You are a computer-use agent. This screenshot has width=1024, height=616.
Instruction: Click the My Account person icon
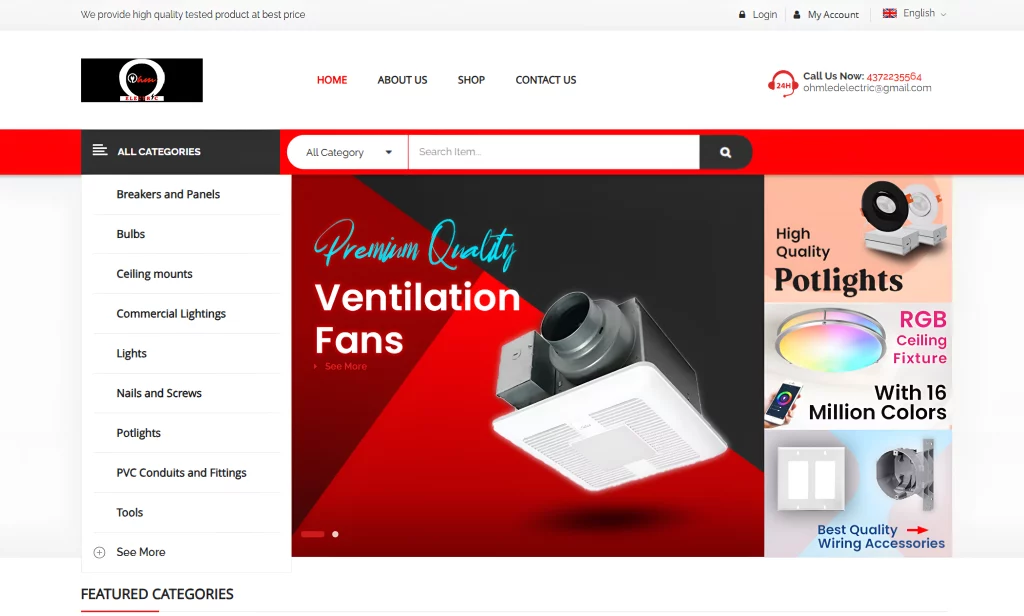coord(797,15)
